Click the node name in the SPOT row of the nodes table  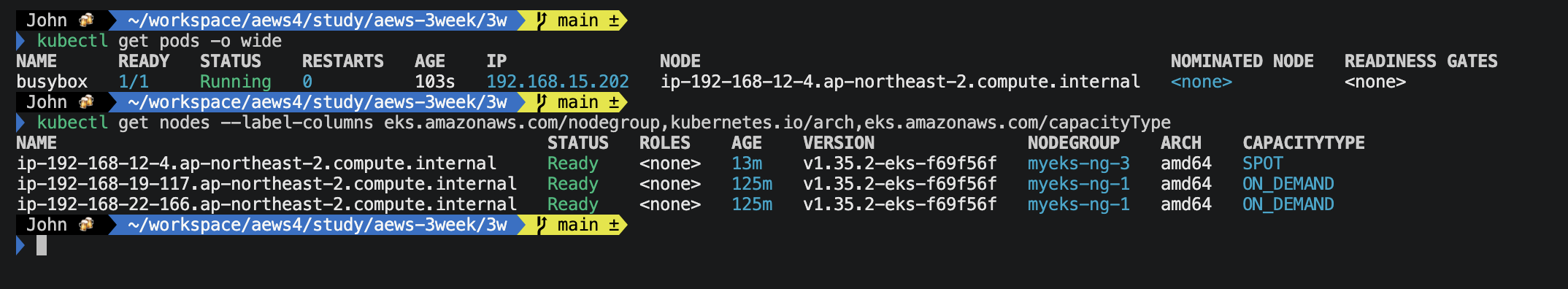tap(256, 163)
